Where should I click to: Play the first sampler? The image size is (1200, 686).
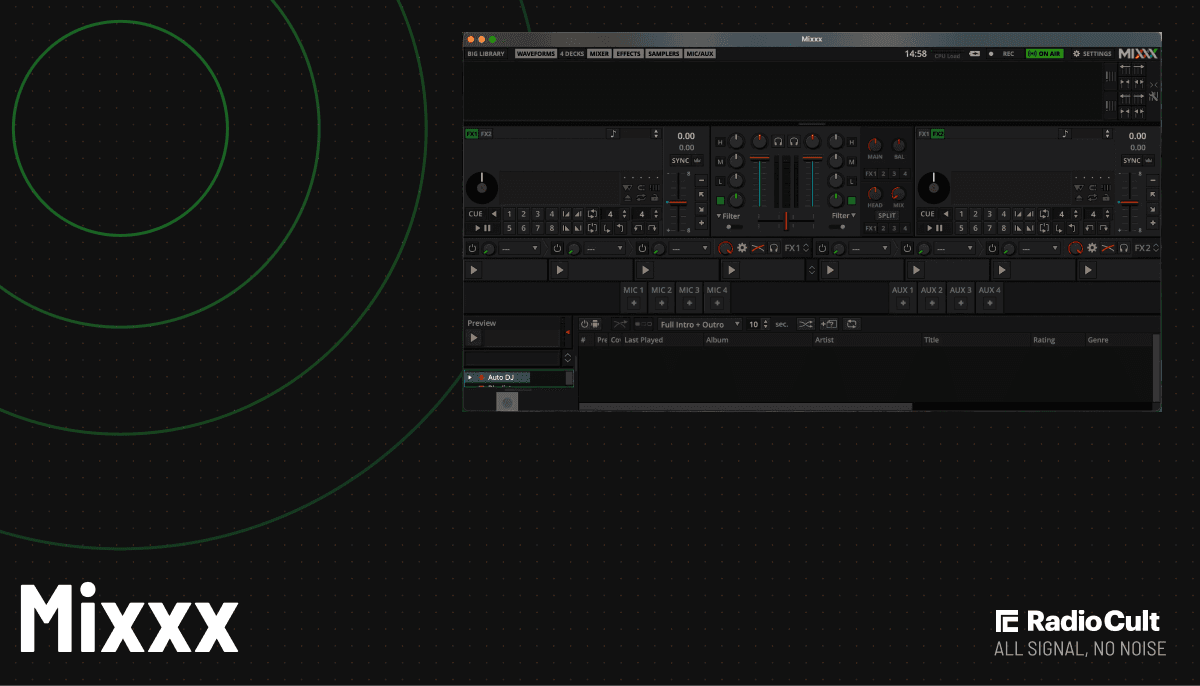pos(474,270)
